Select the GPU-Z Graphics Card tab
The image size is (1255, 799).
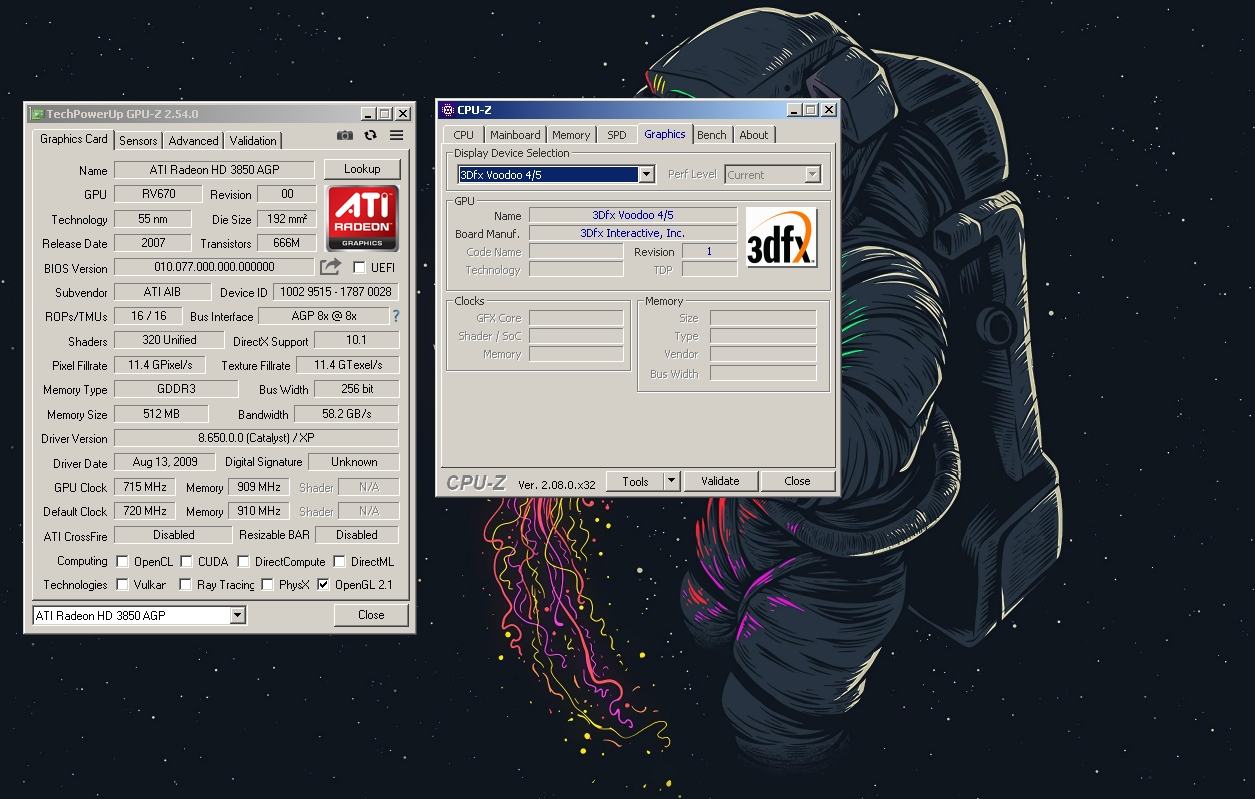tap(74, 139)
